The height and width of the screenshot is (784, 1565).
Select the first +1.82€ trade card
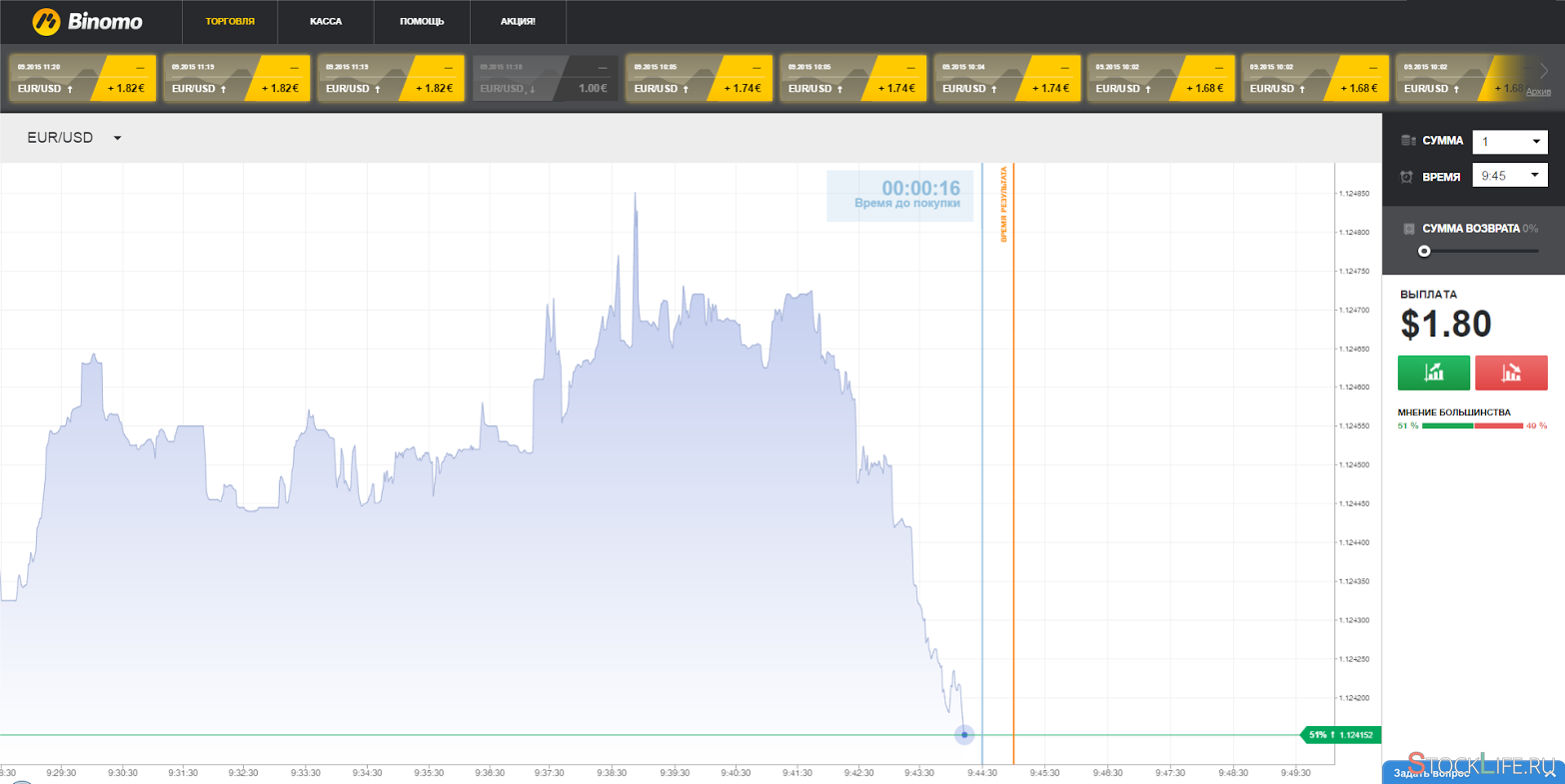pos(83,78)
